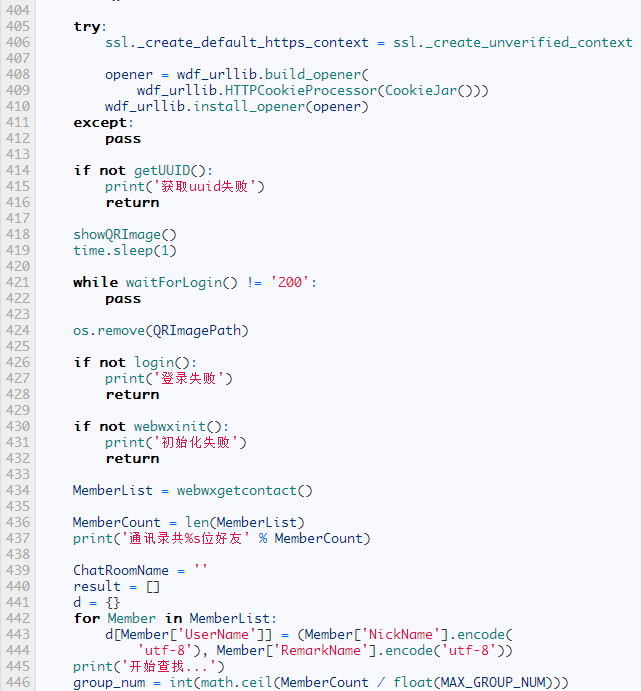The width and height of the screenshot is (641, 691).
Task: Click the string '初始化失败' on line 431
Action: (x=196, y=442)
